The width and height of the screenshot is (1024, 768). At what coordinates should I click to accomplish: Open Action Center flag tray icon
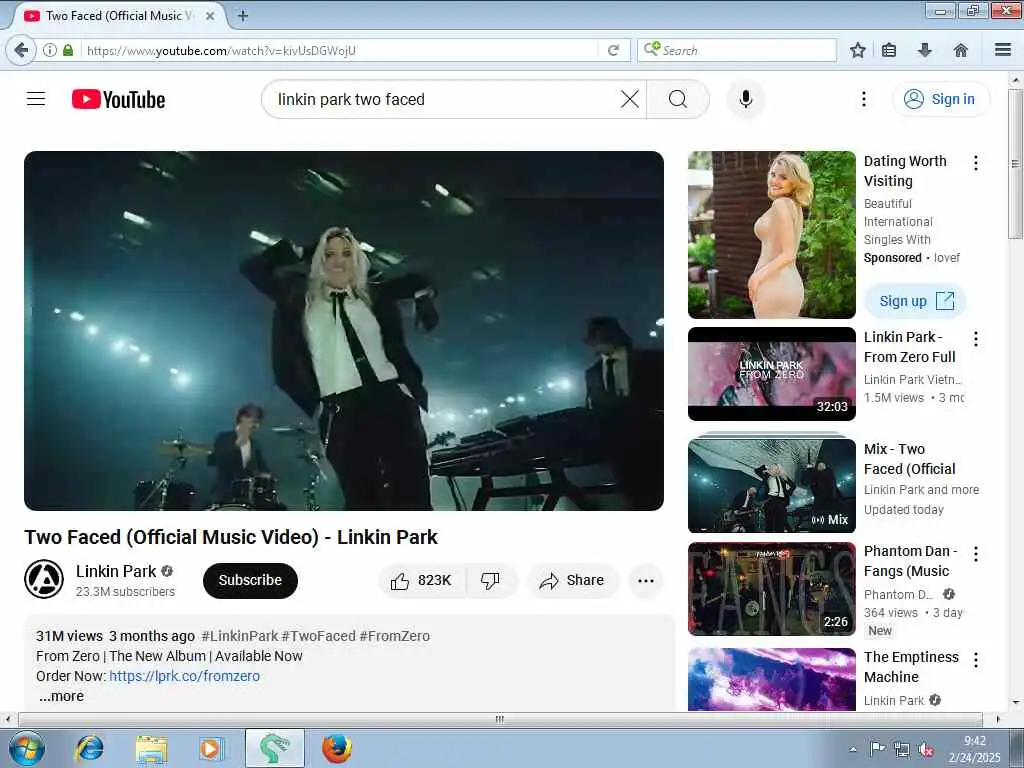pyautogui.click(x=877, y=749)
